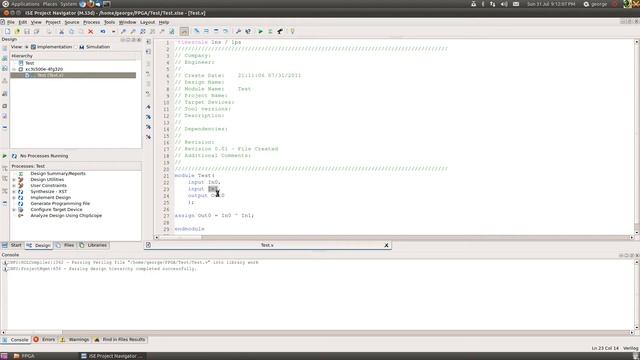Open the Tools menu
The height and width of the screenshot is (360, 640).
109,22
